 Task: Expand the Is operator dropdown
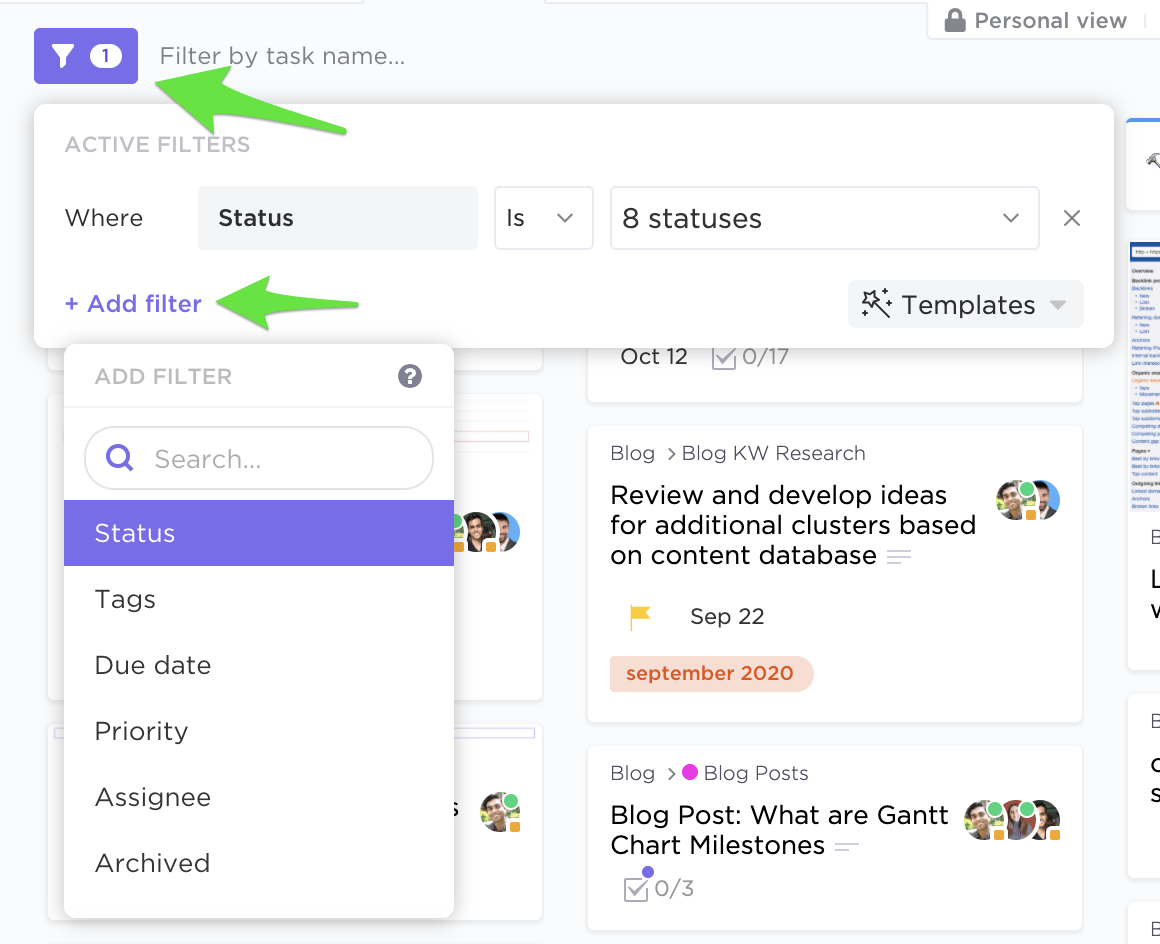click(543, 218)
